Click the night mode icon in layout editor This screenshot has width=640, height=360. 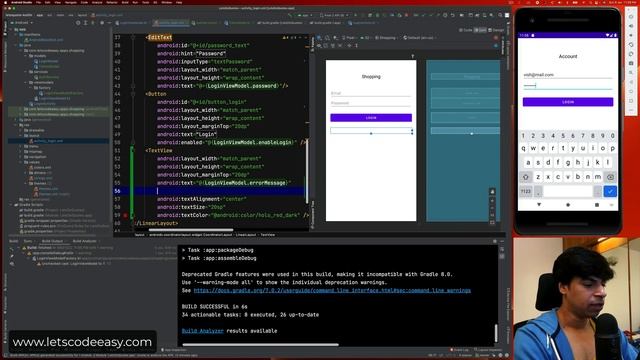tap(335, 38)
